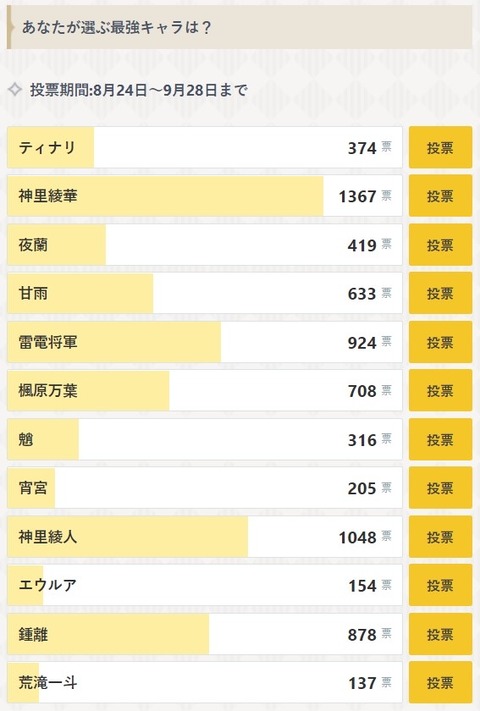Cast vote for 魈 via 投票
The height and width of the screenshot is (711, 480).
[440, 439]
